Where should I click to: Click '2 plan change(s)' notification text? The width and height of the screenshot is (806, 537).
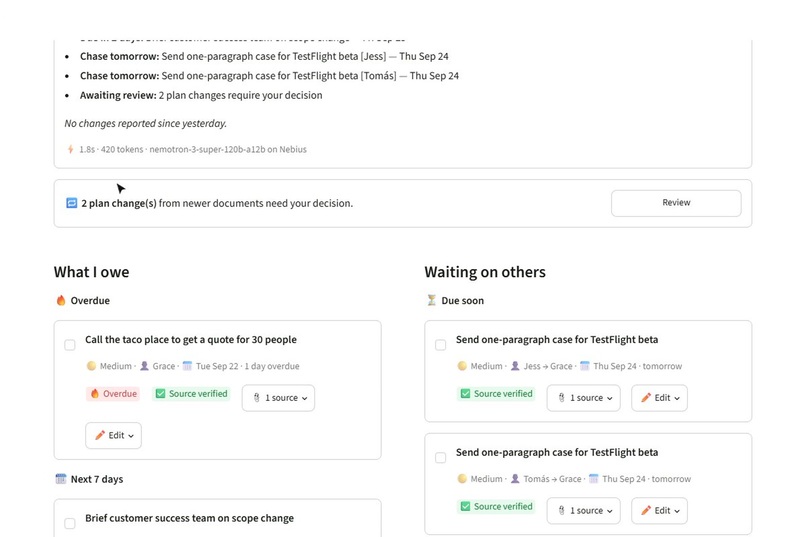click(119, 203)
